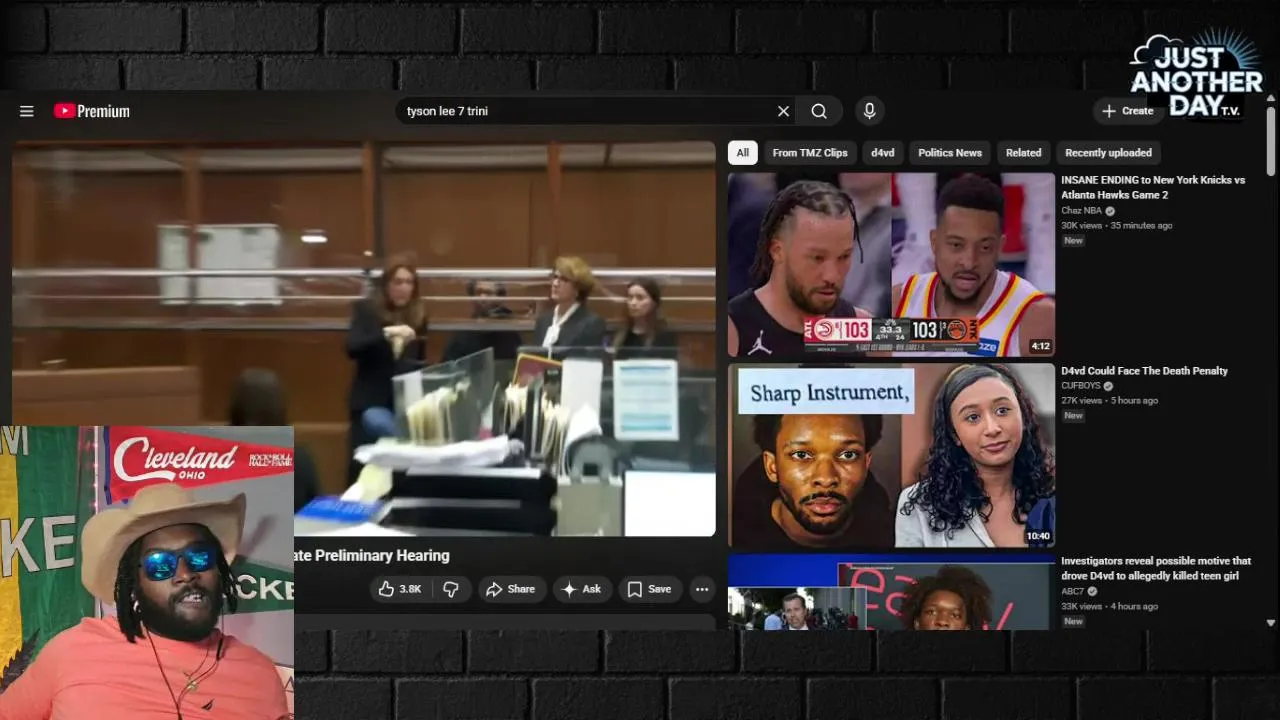Select the Related filter chip
Screen dimensions: 1280x720
1023,153
